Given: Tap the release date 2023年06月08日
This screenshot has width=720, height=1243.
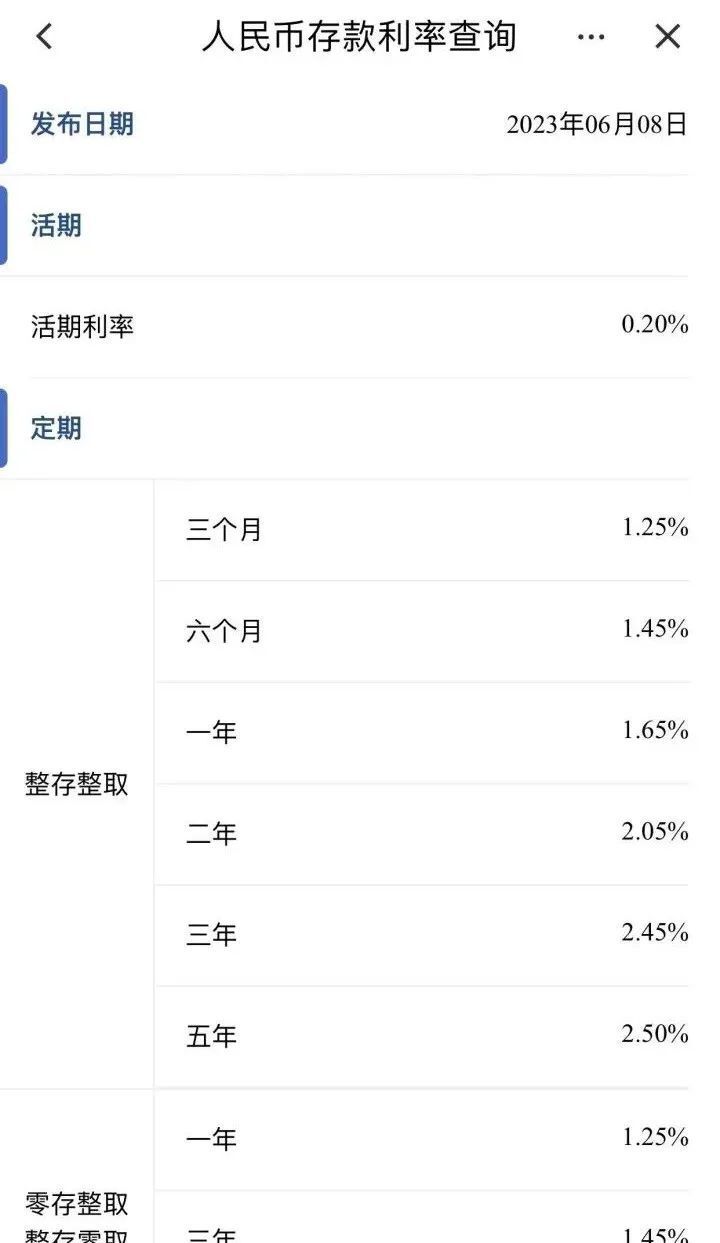Looking at the screenshot, I should (596, 125).
